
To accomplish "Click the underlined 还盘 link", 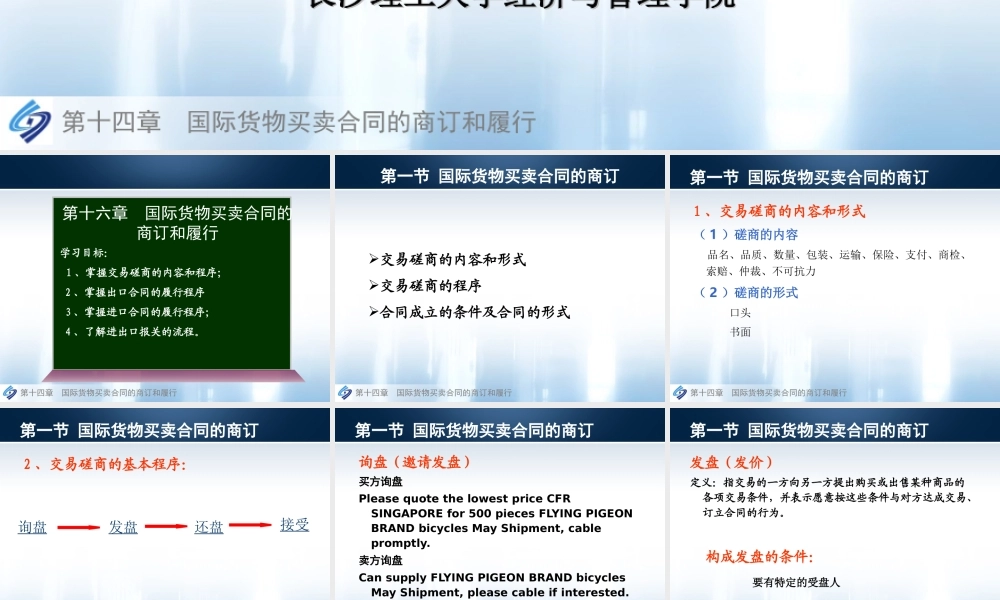I will 208,526.
